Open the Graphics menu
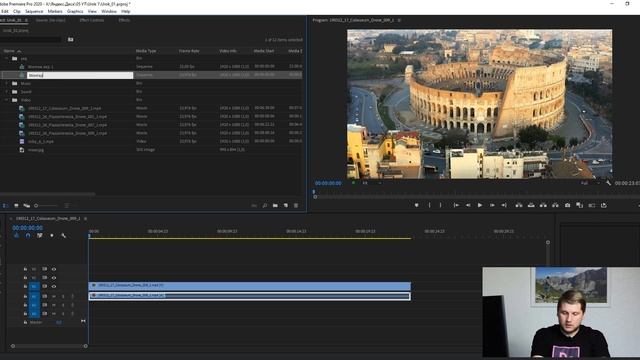 tap(75, 11)
